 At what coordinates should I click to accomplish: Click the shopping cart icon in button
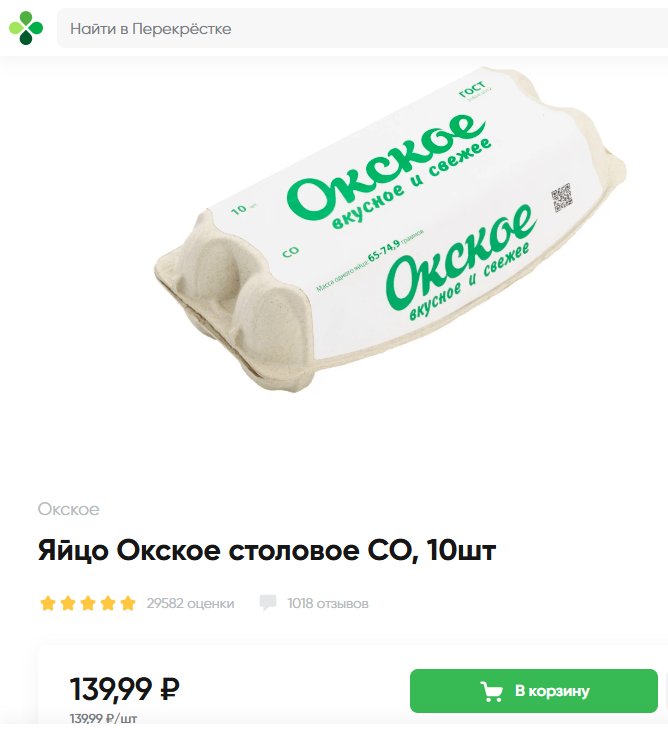coord(491,691)
